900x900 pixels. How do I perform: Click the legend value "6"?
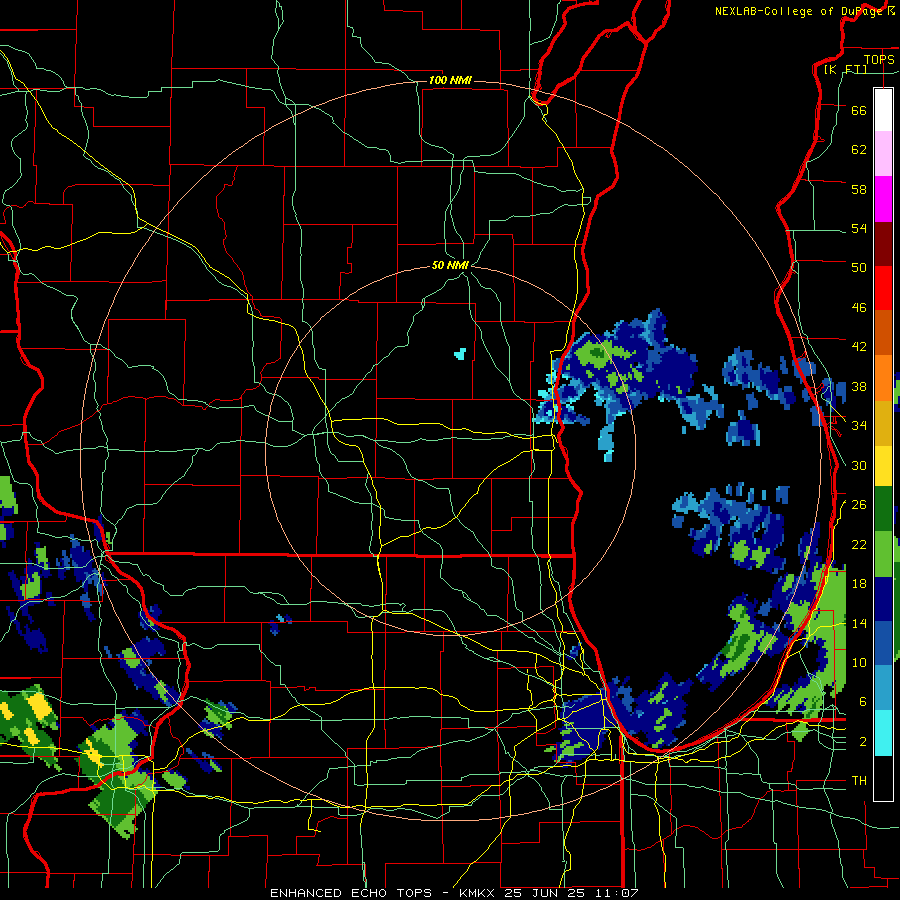pos(862,702)
